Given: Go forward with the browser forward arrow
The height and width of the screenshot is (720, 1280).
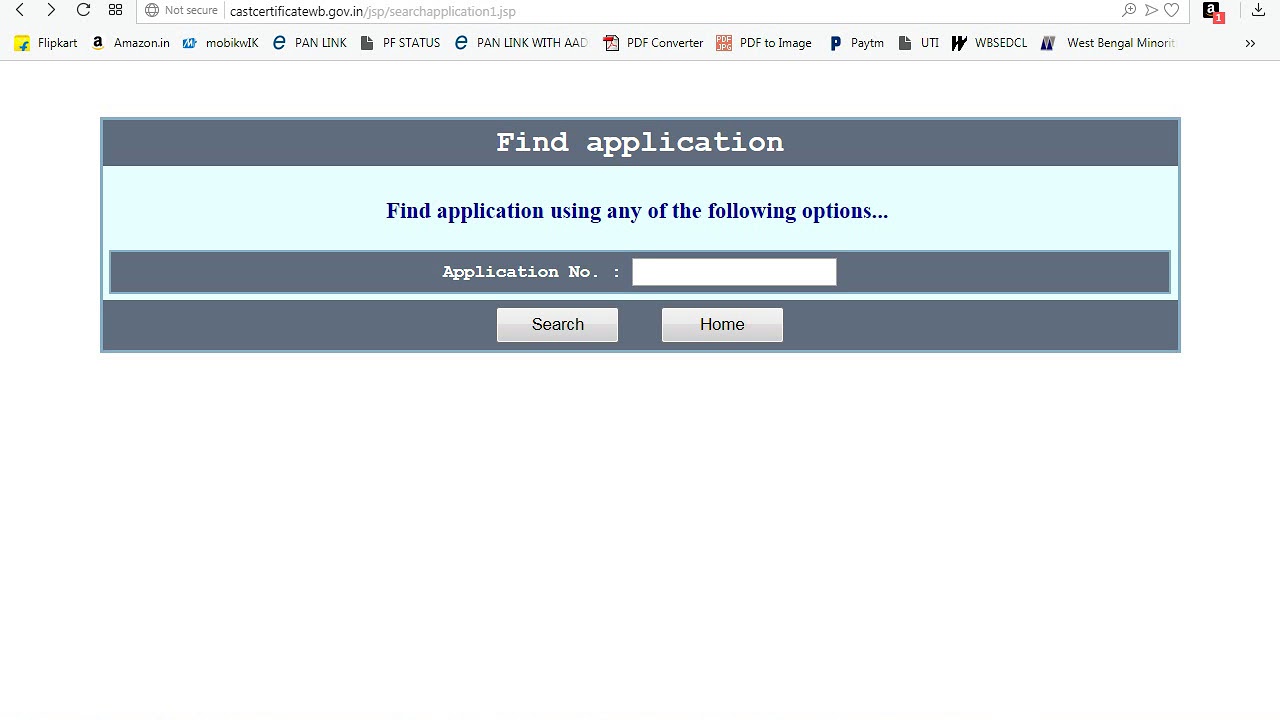Looking at the screenshot, I should (51, 10).
